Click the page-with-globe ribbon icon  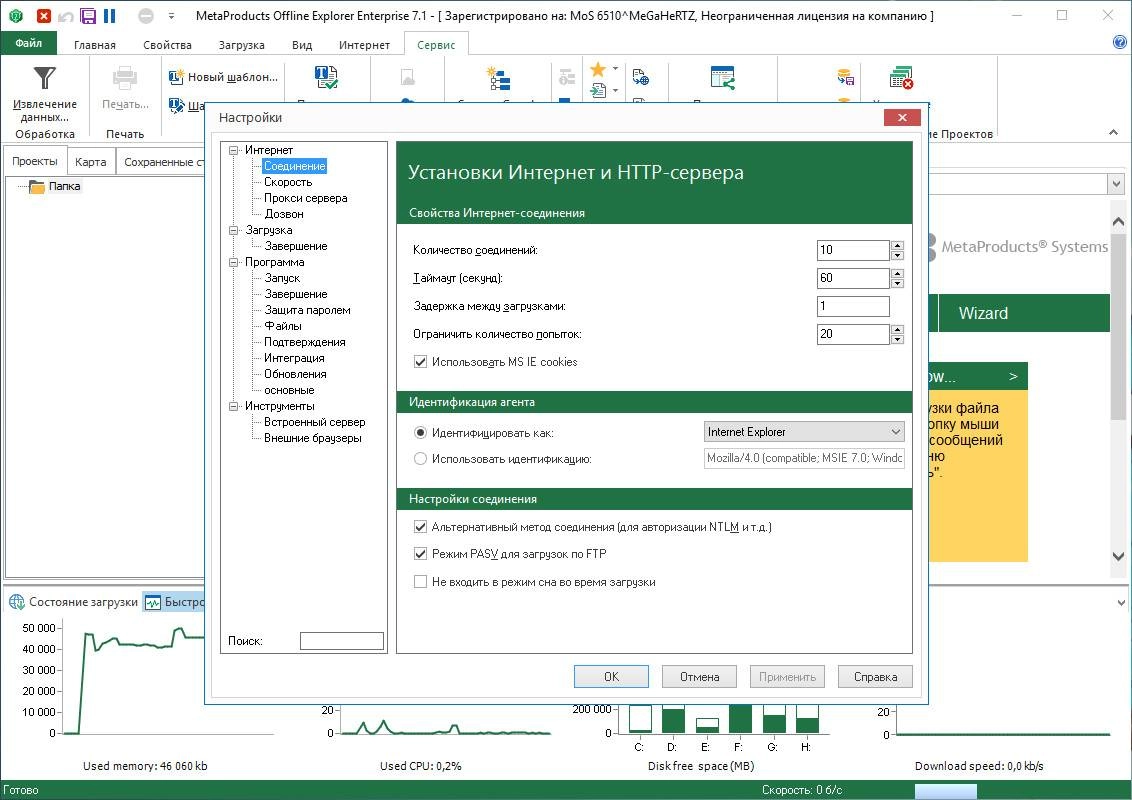click(x=640, y=77)
